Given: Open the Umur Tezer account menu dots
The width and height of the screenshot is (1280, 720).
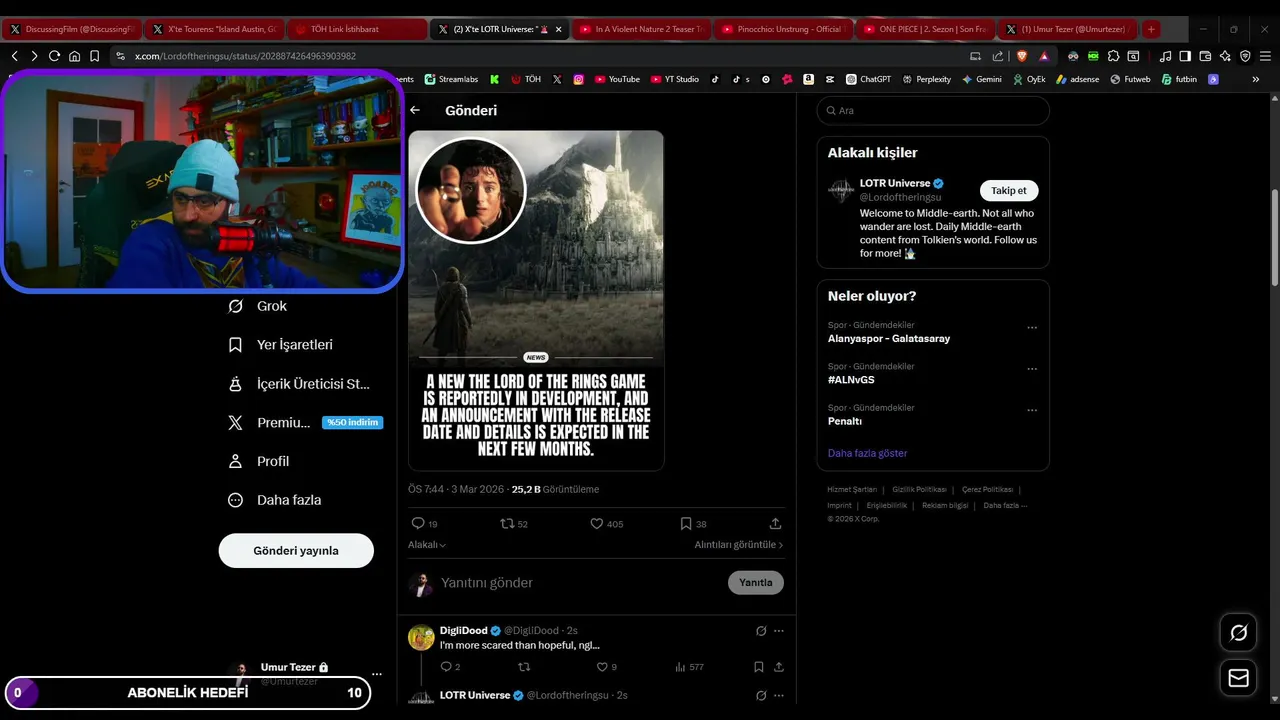Looking at the screenshot, I should (x=377, y=674).
